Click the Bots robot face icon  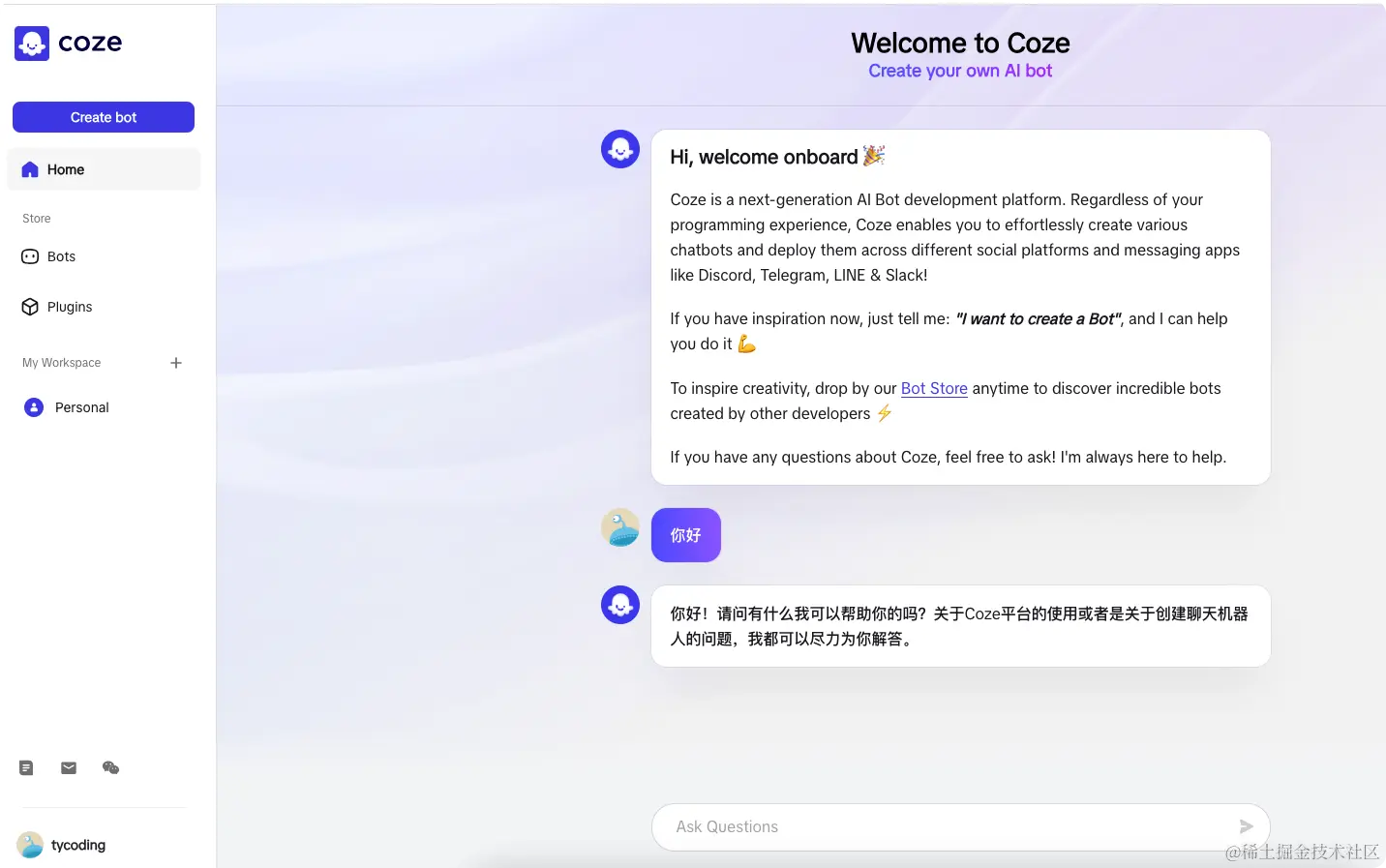click(x=30, y=256)
